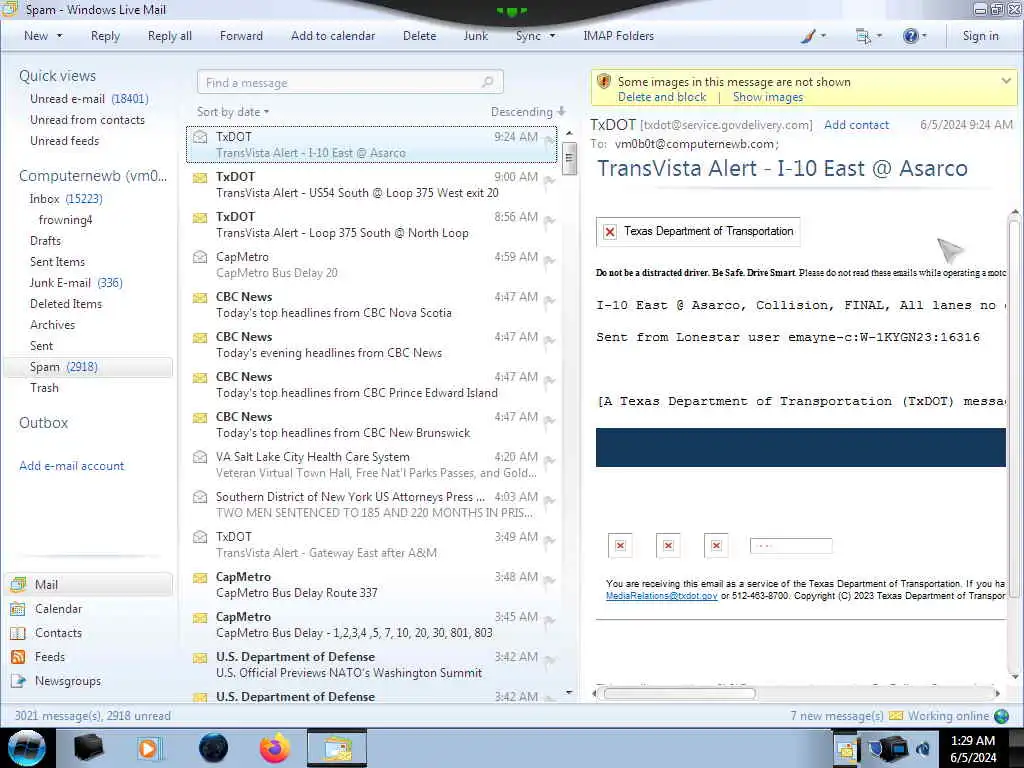Toggle flag on Southern District of New York message
The width and height of the screenshot is (1024, 768).
tap(549, 501)
